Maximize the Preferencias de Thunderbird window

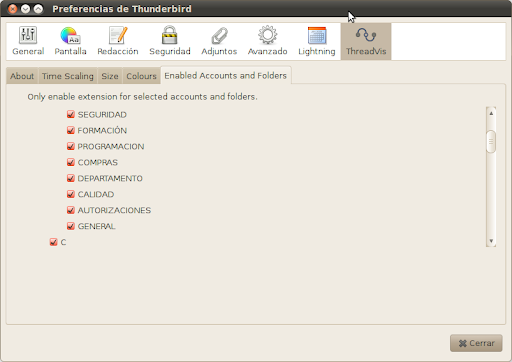(x=39, y=9)
